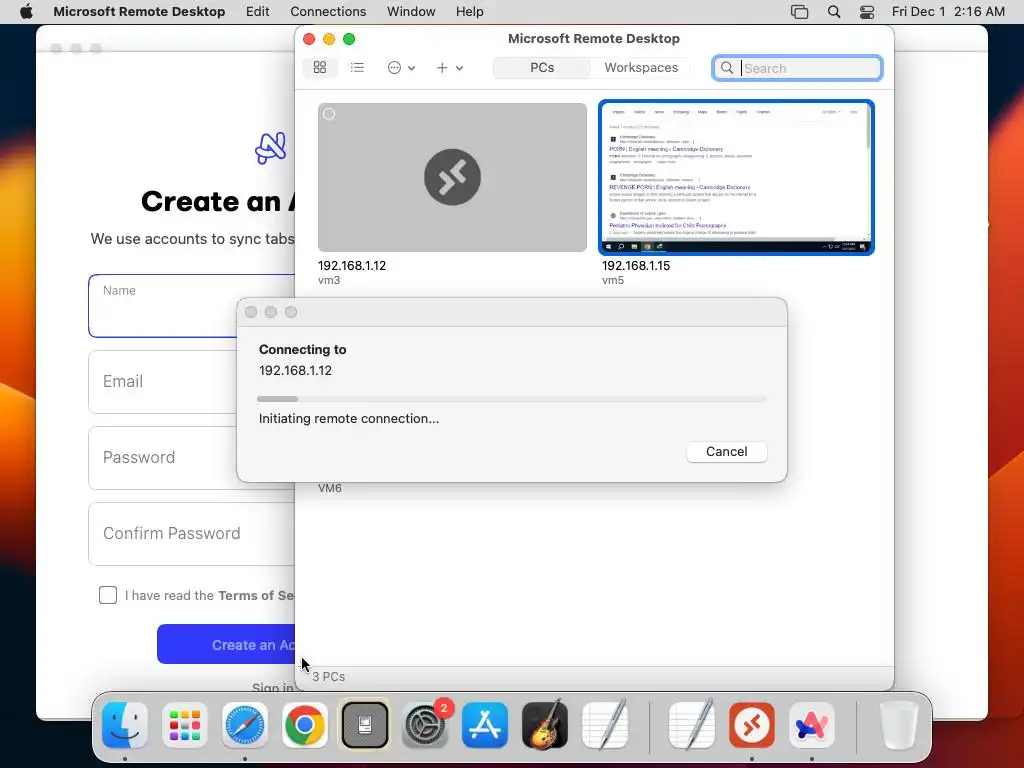The width and height of the screenshot is (1024, 768).
Task: Click the Email field in Create Account window
Action: (192, 381)
